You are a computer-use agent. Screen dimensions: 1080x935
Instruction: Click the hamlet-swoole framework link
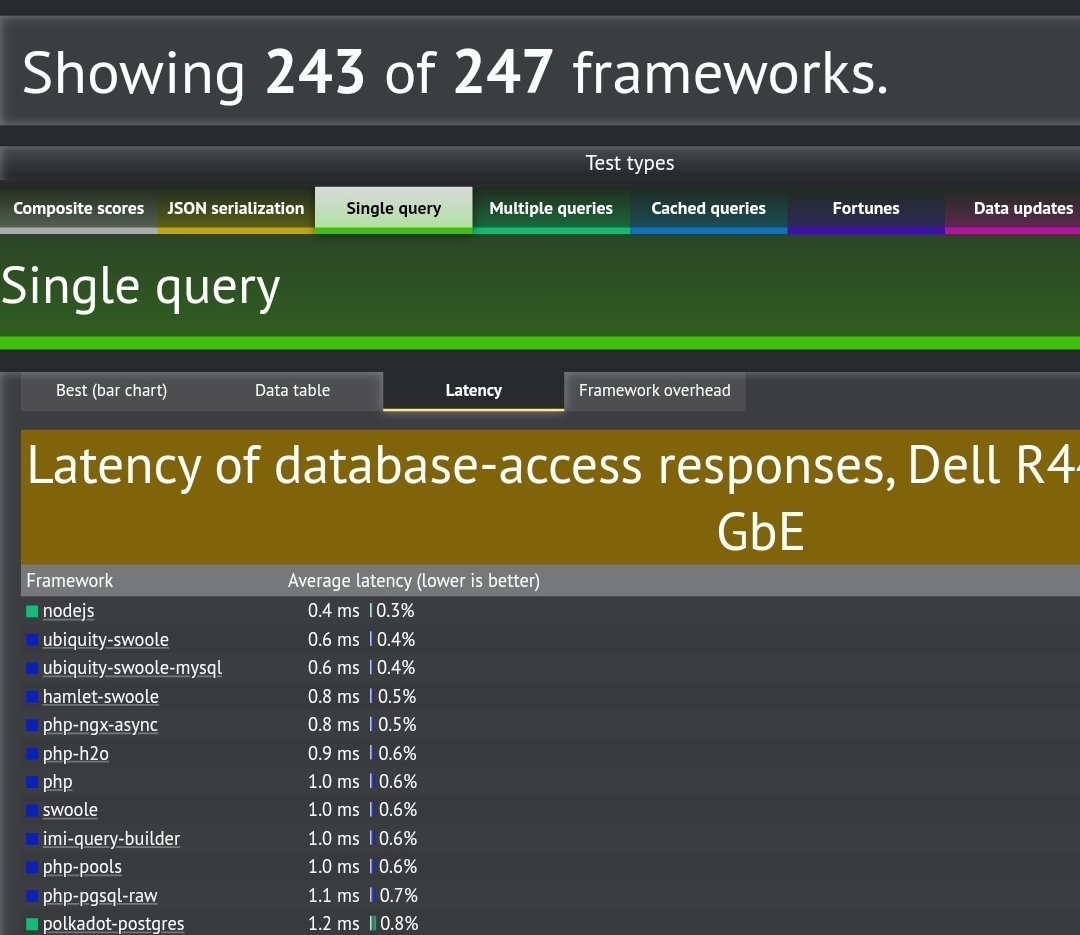pyautogui.click(x=100, y=697)
